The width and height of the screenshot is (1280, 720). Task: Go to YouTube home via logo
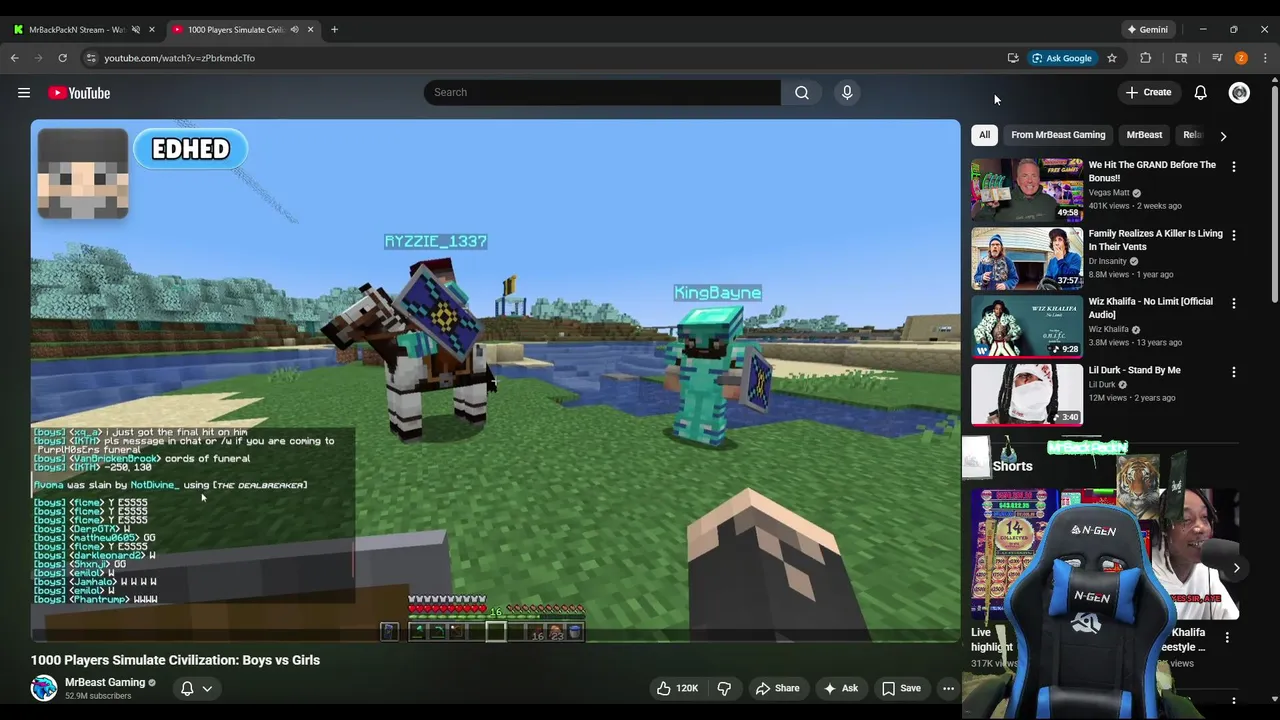click(79, 93)
